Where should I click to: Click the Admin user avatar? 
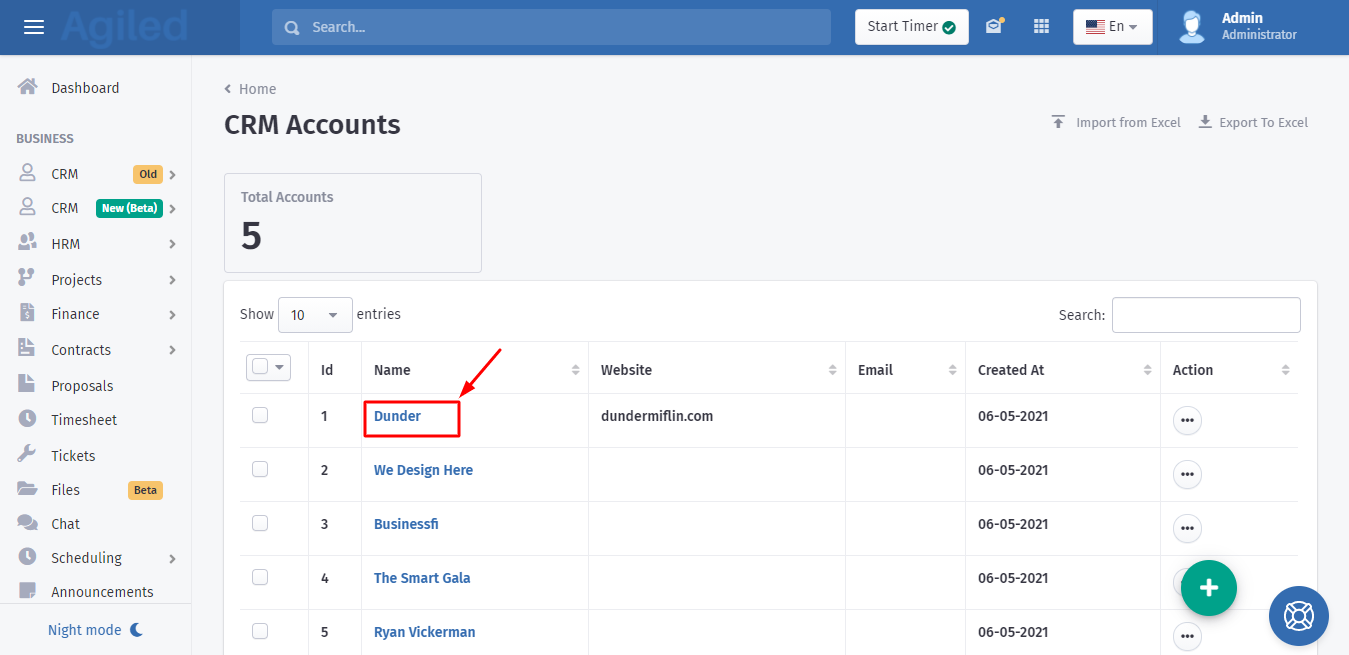(x=1191, y=27)
